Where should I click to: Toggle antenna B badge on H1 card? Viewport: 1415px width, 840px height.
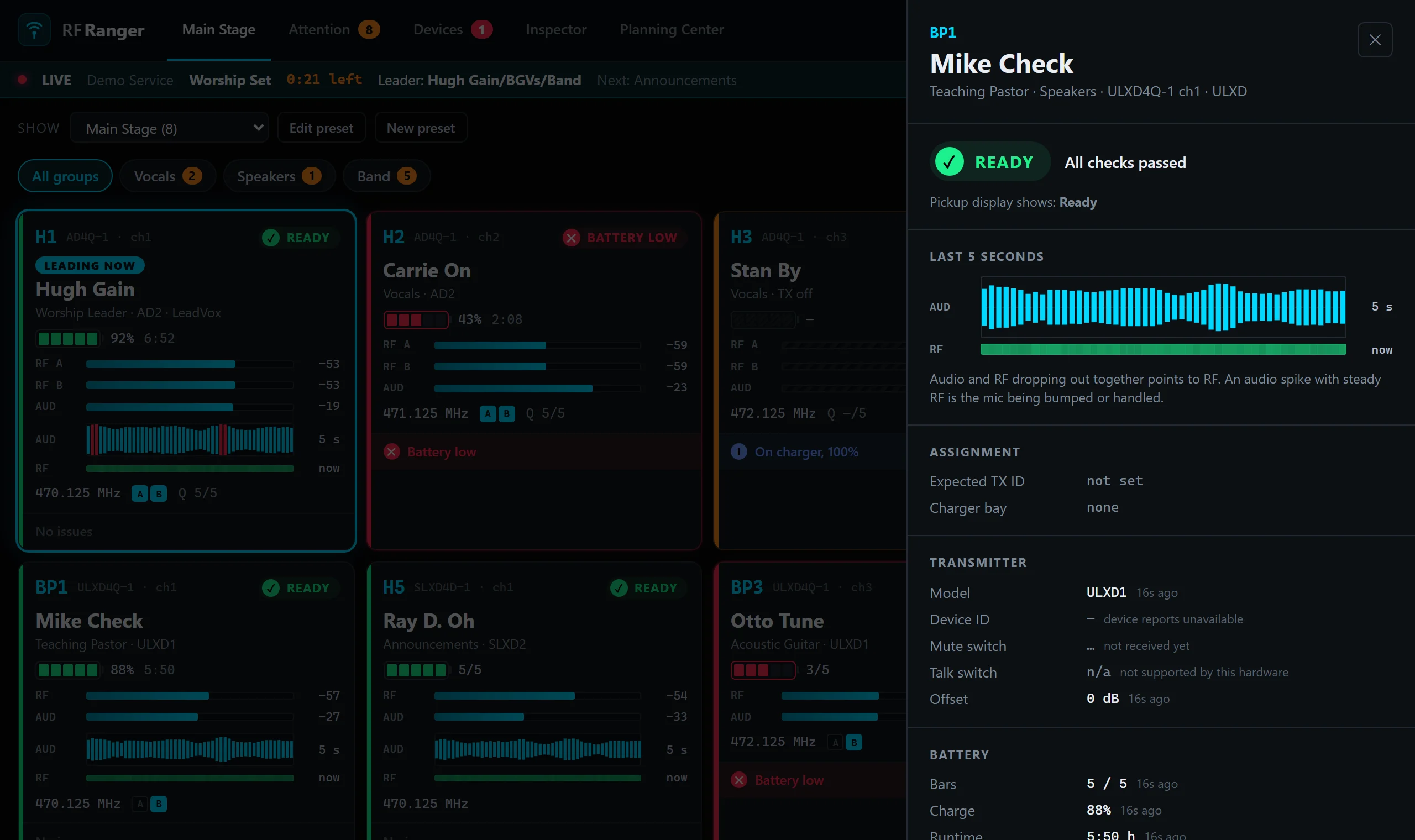coord(159,494)
